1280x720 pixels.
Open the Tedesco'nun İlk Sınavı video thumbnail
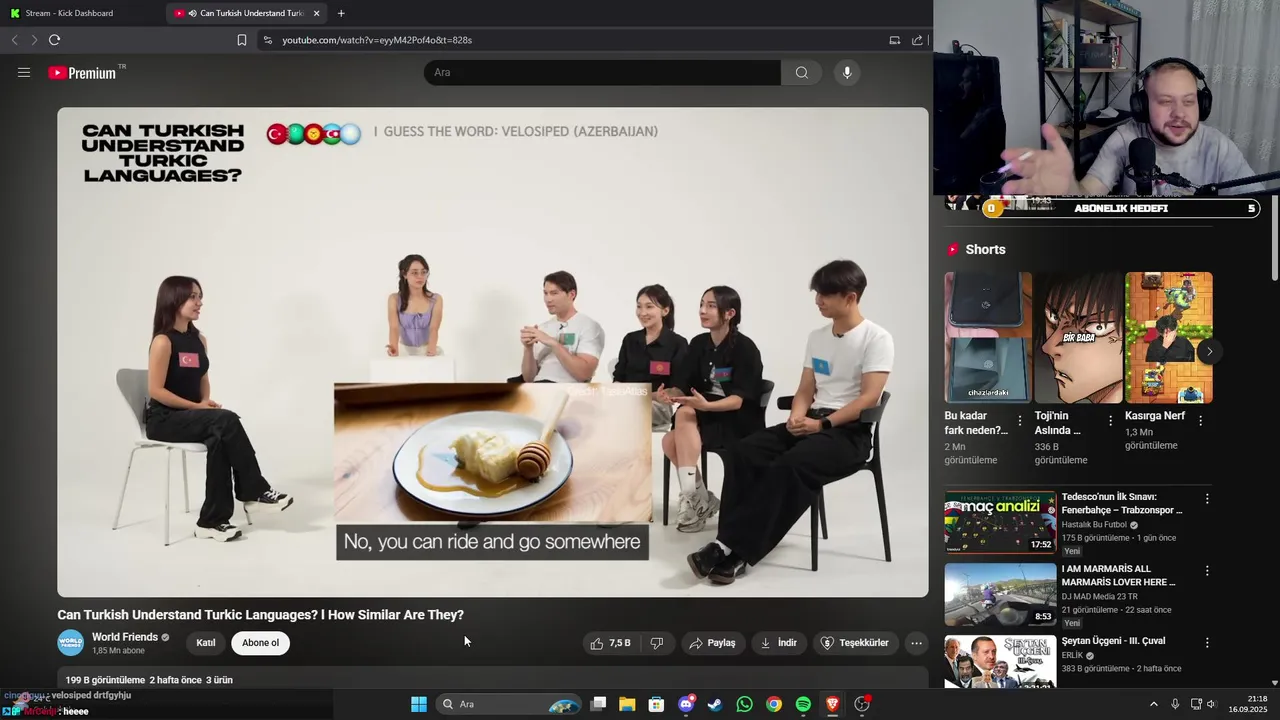pos(1000,522)
